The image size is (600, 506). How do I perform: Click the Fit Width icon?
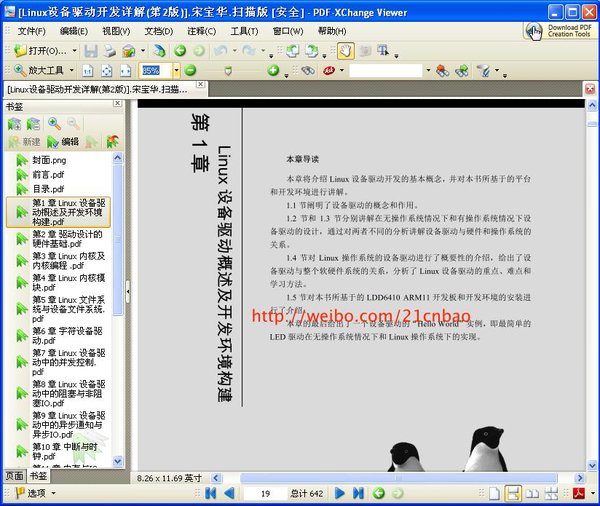[126, 71]
